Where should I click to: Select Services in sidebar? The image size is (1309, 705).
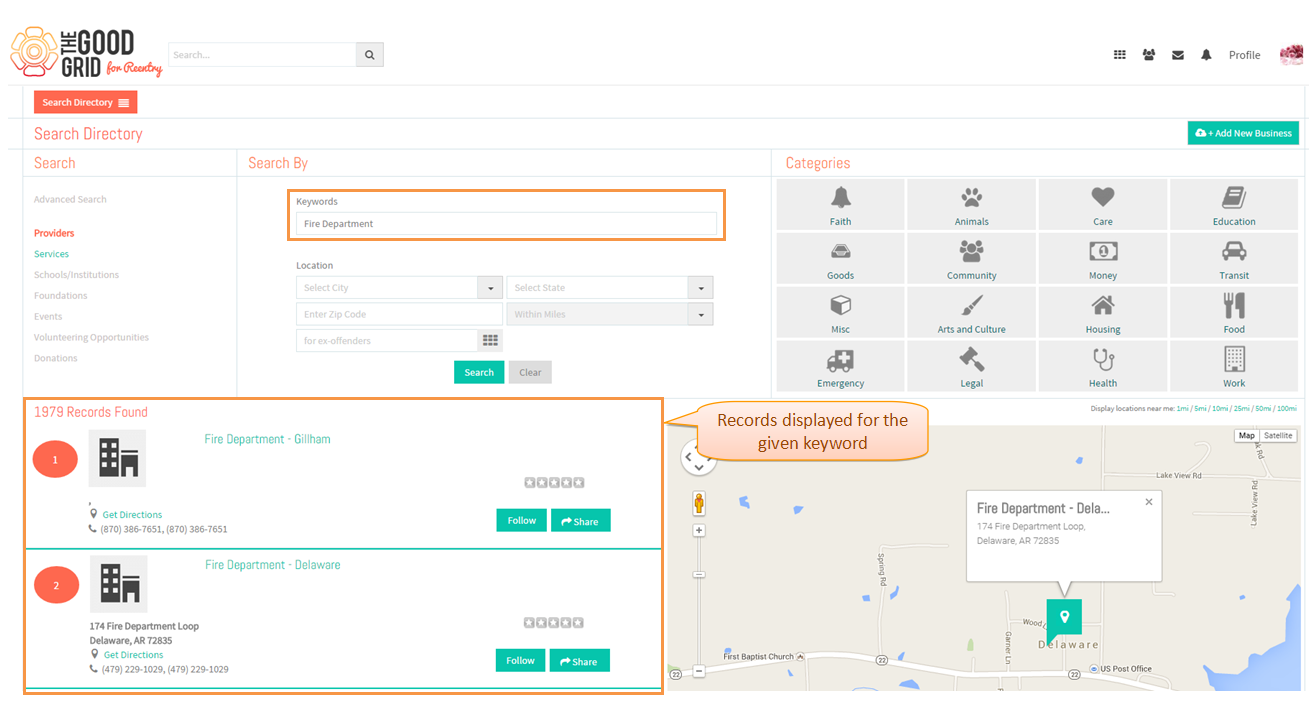click(x=52, y=254)
